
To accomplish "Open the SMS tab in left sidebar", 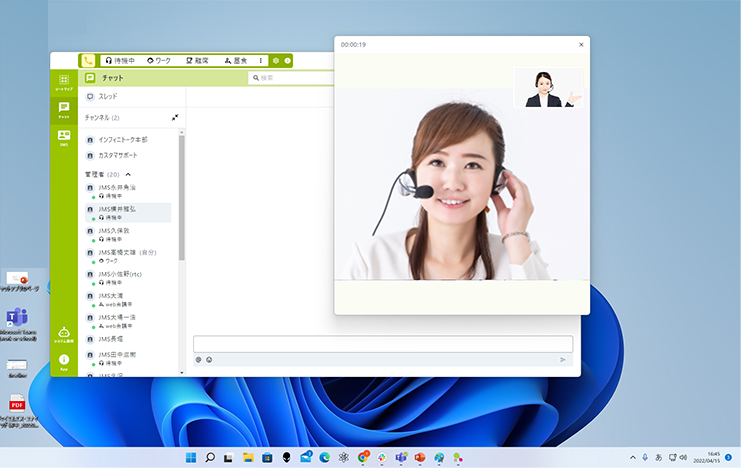I will click(64, 138).
